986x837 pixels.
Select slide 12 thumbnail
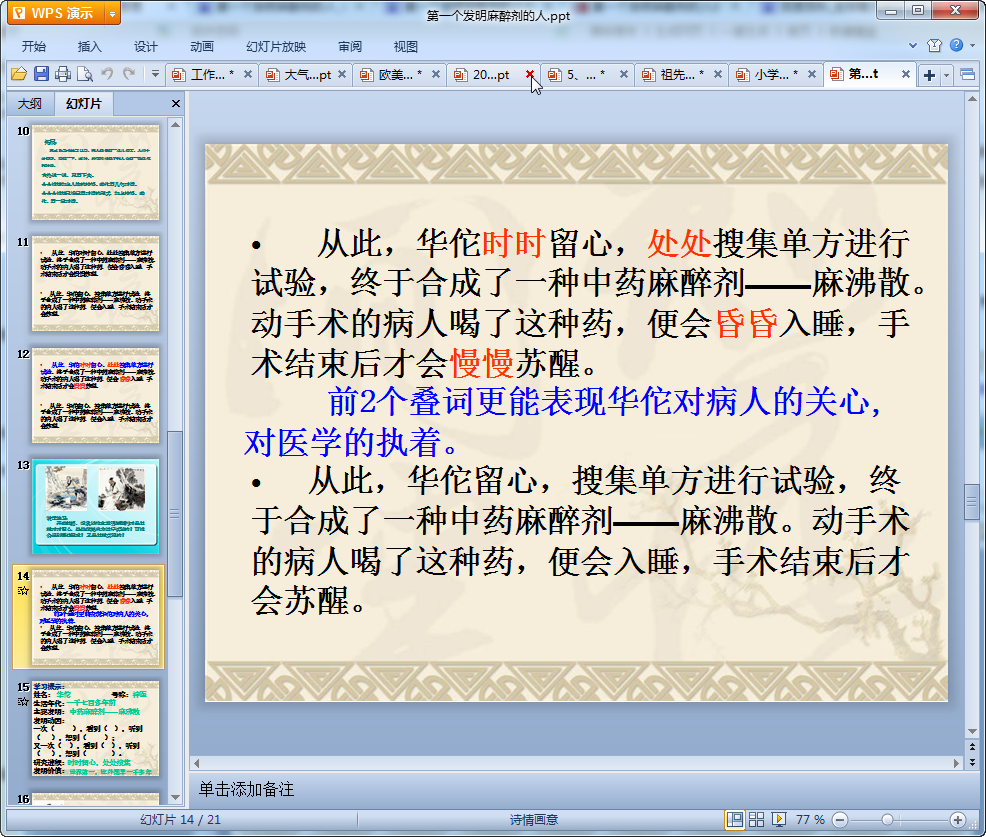[x=96, y=396]
